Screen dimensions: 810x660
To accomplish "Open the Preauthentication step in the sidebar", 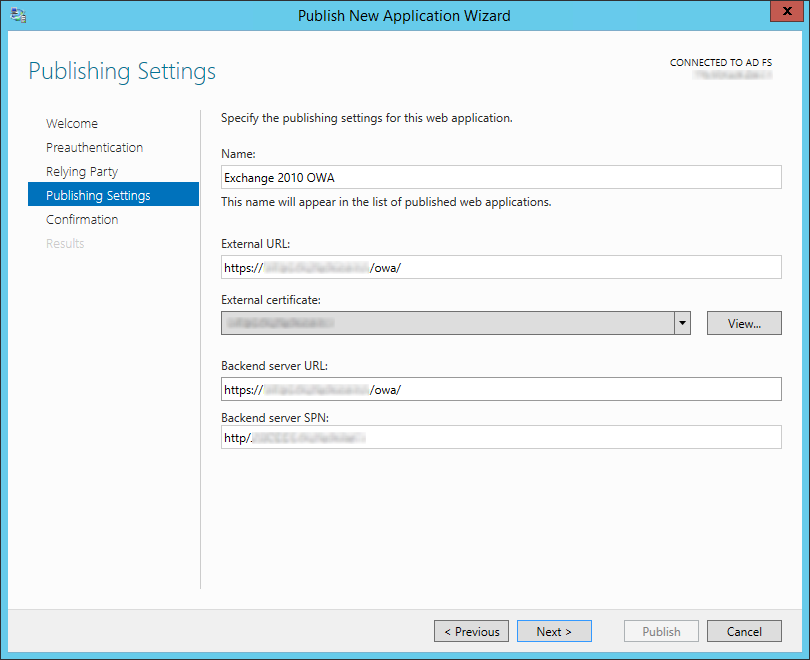I will pyautogui.click(x=94, y=148).
